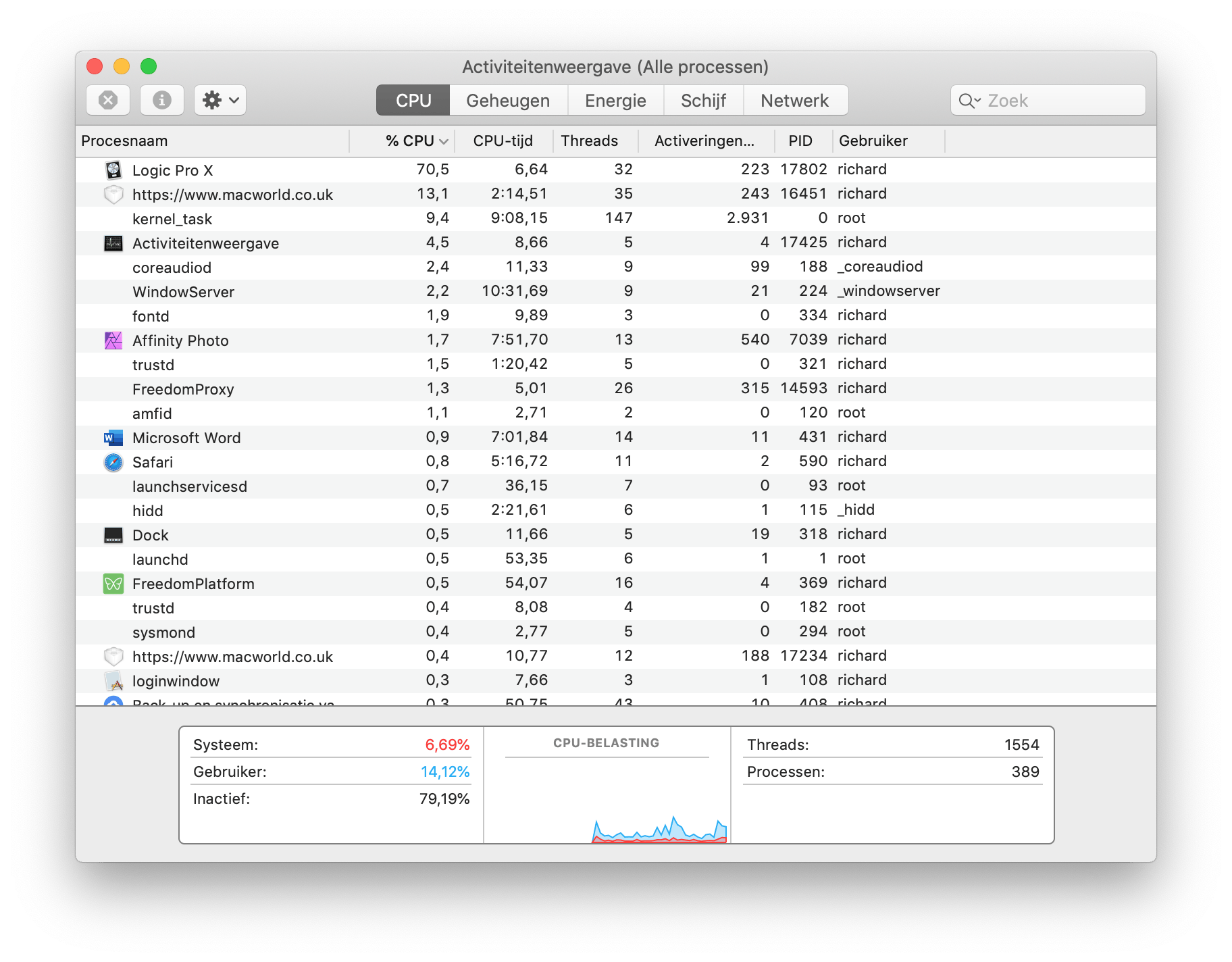
Task: Sort by the Threads column header
Action: [x=596, y=141]
